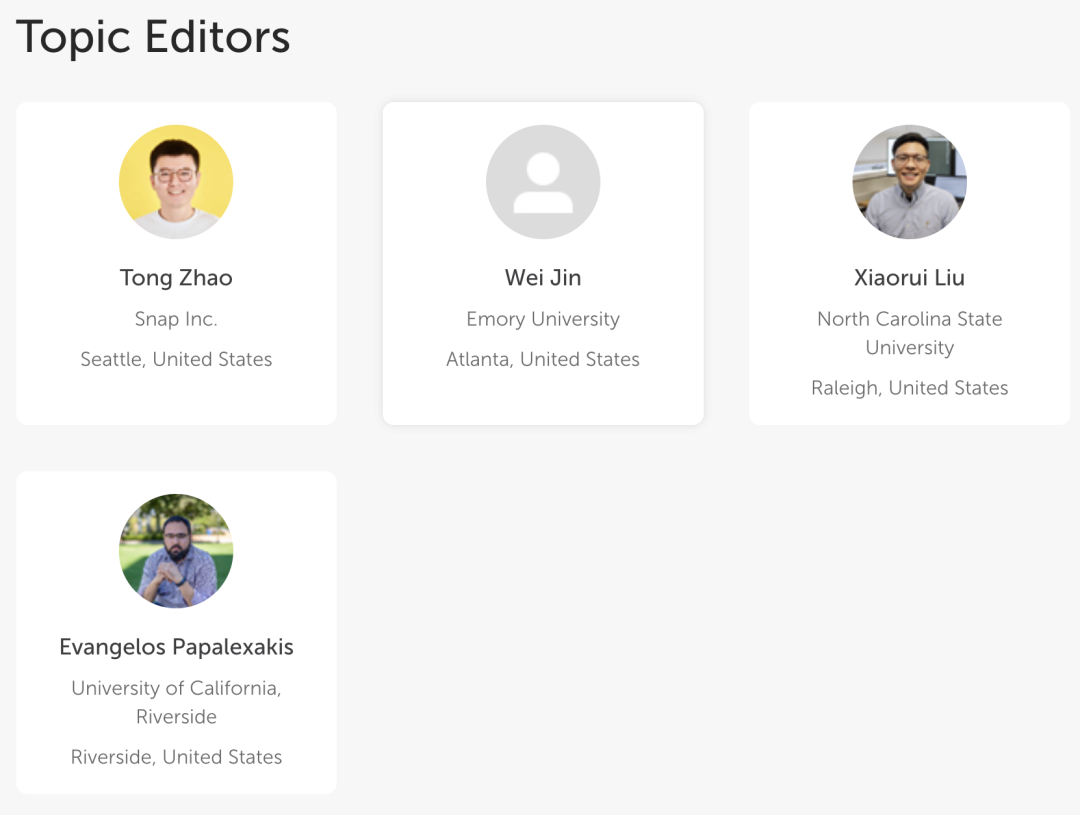The image size is (1080, 815).
Task: Click the 'Snap Inc.' affiliation text
Action: 176,319
